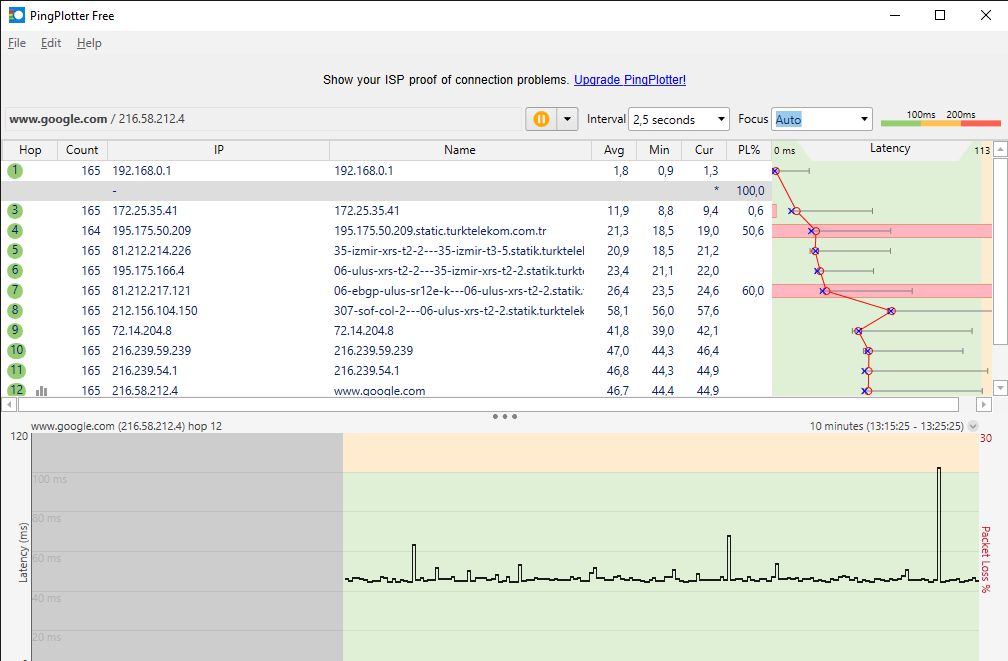
Task: Expand the 10 minutes timeline range chevron
Action: click(973, 426)
